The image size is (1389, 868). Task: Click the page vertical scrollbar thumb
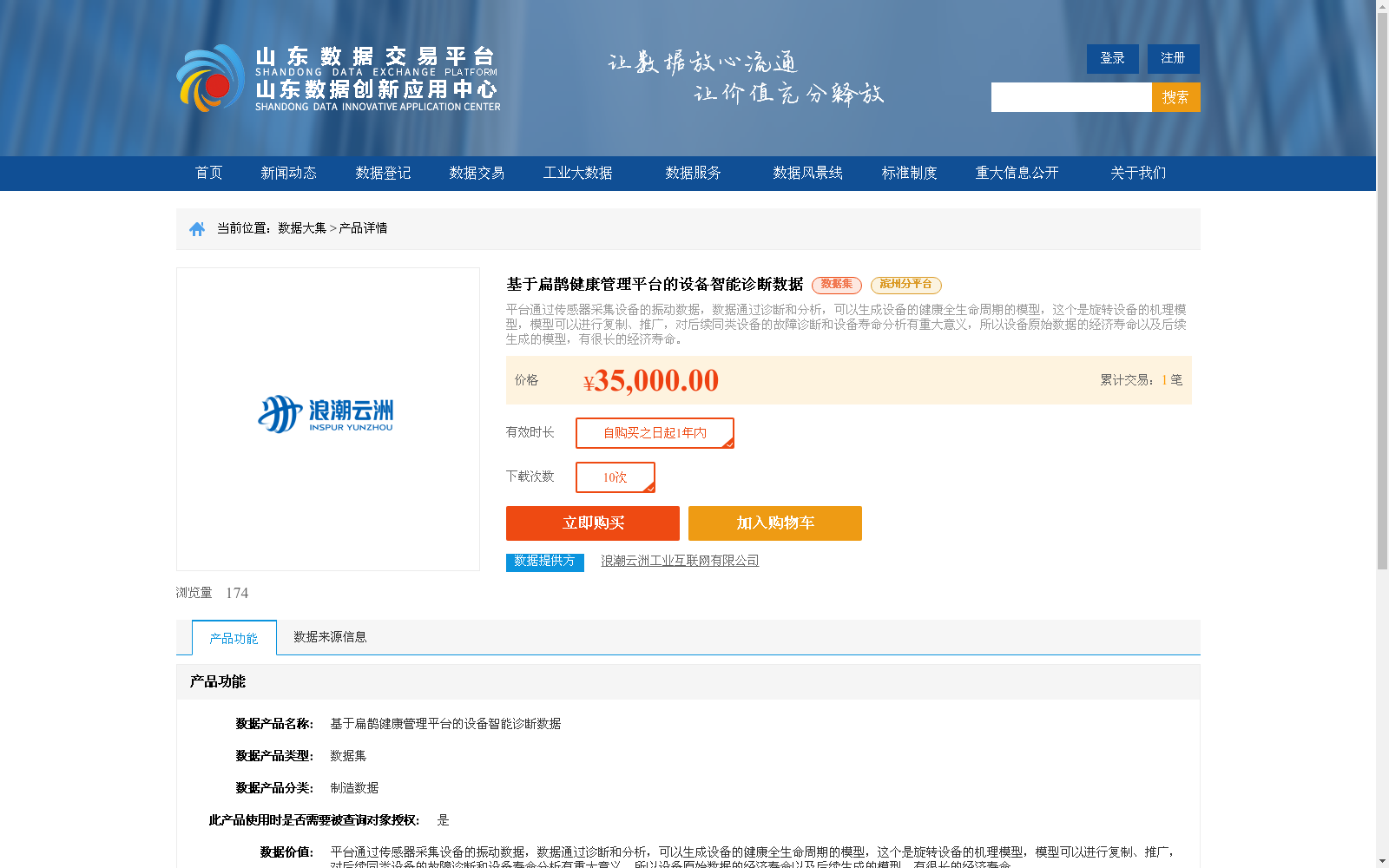click(x=1382, y=292)
